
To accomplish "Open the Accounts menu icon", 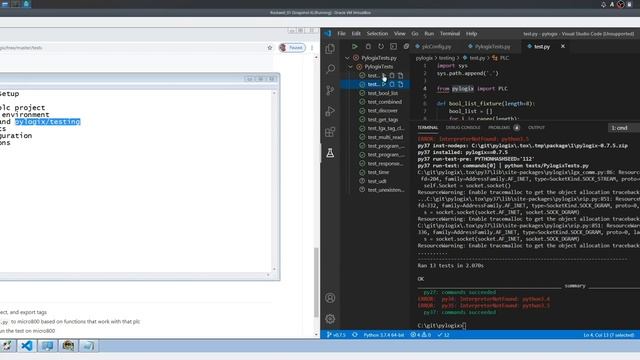I will (x=330, y=298).
